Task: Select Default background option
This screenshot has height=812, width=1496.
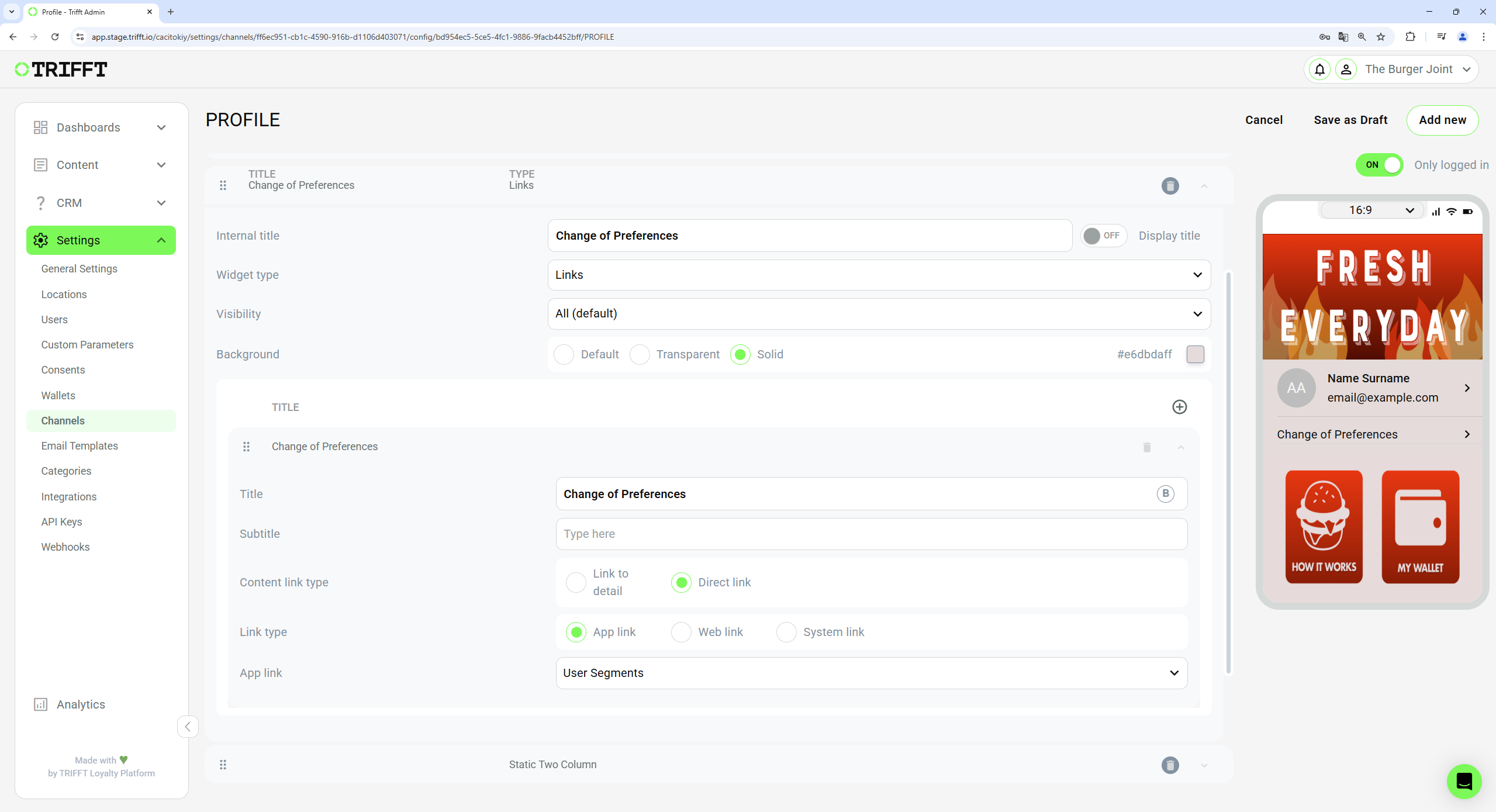Action: (564, 354)
